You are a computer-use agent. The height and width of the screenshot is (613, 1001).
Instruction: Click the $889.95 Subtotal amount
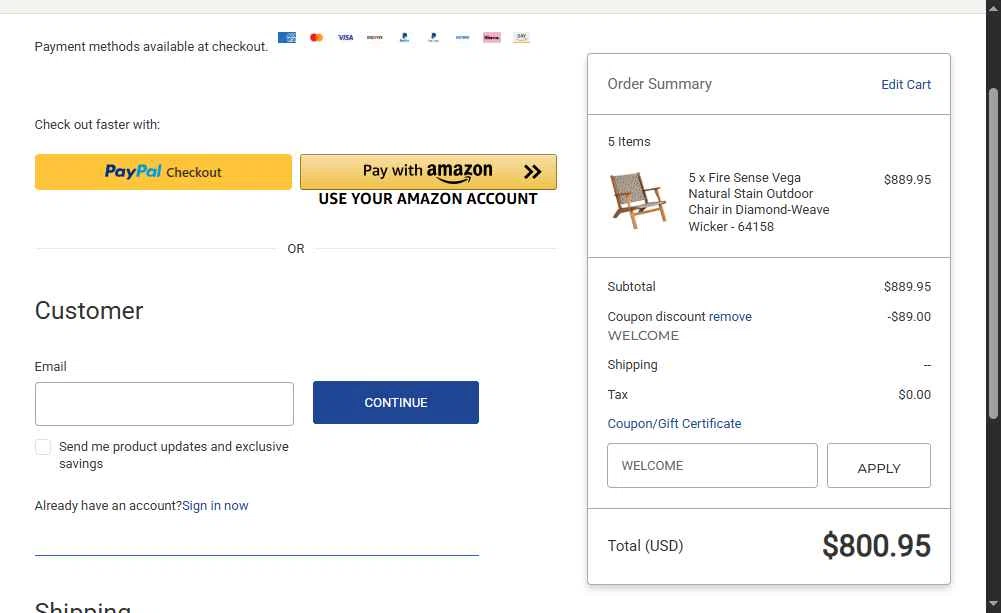[907, 287]
